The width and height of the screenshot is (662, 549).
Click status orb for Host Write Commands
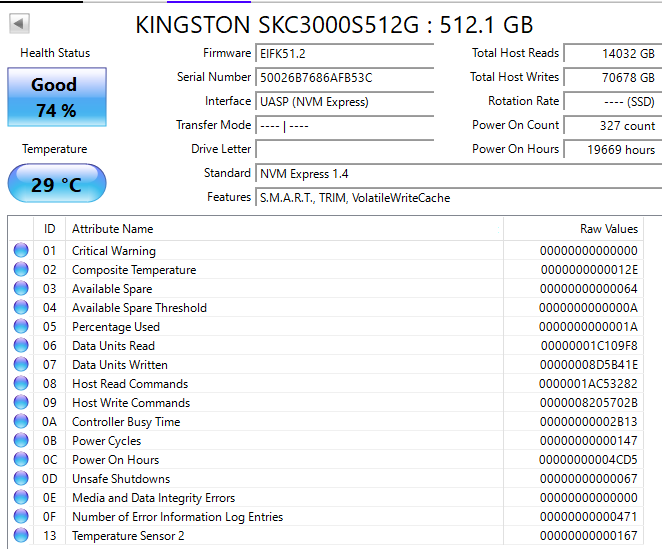tap(21, 402)
